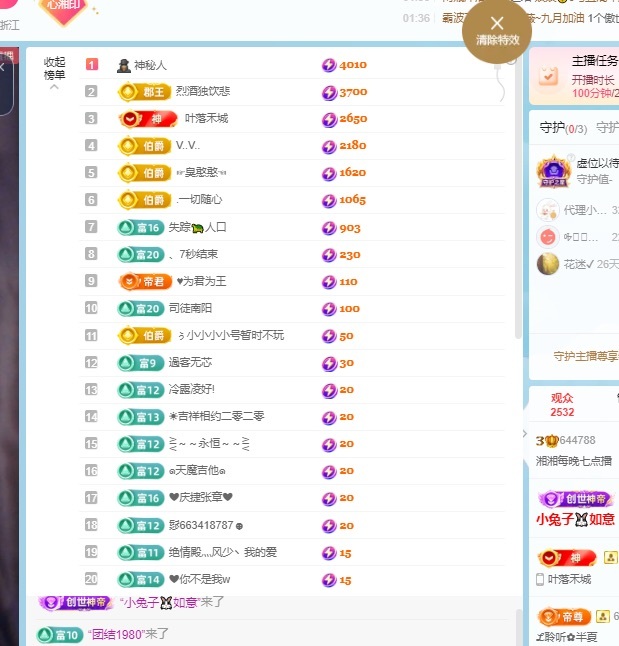
Task: Click the 心湘印 diamond badge at top
Action: (63, 10)
